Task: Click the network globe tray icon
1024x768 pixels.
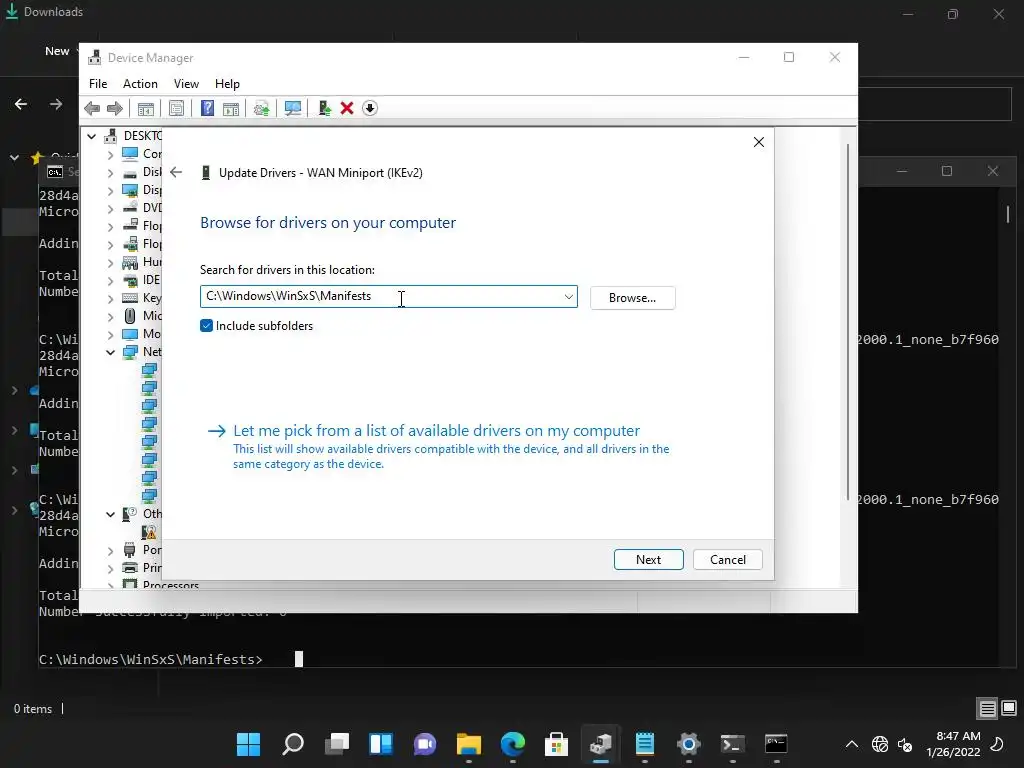Action: coord(880,744)
